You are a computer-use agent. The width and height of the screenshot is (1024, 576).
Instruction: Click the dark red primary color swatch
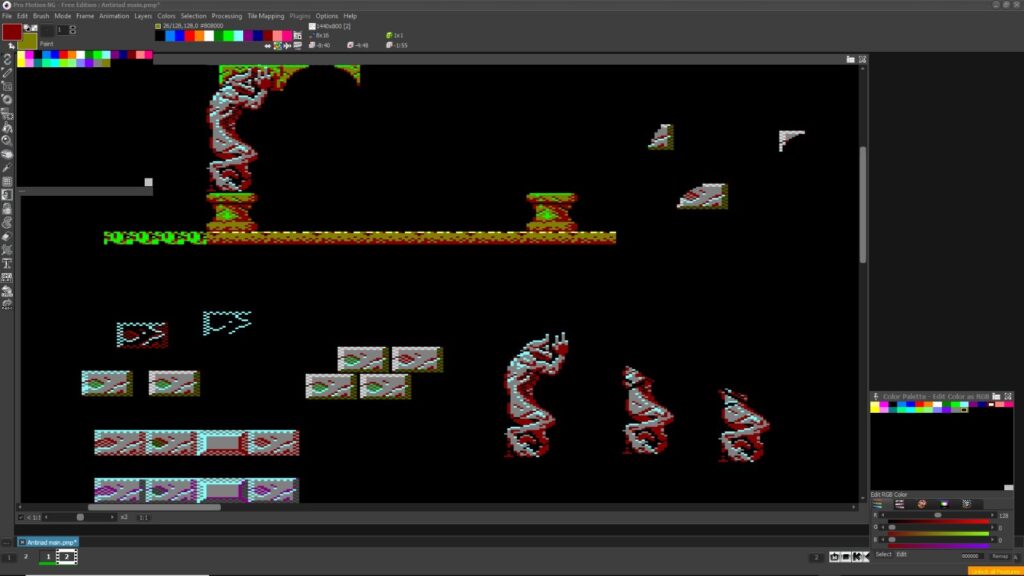pyautogui.click(x=11, y=32)
